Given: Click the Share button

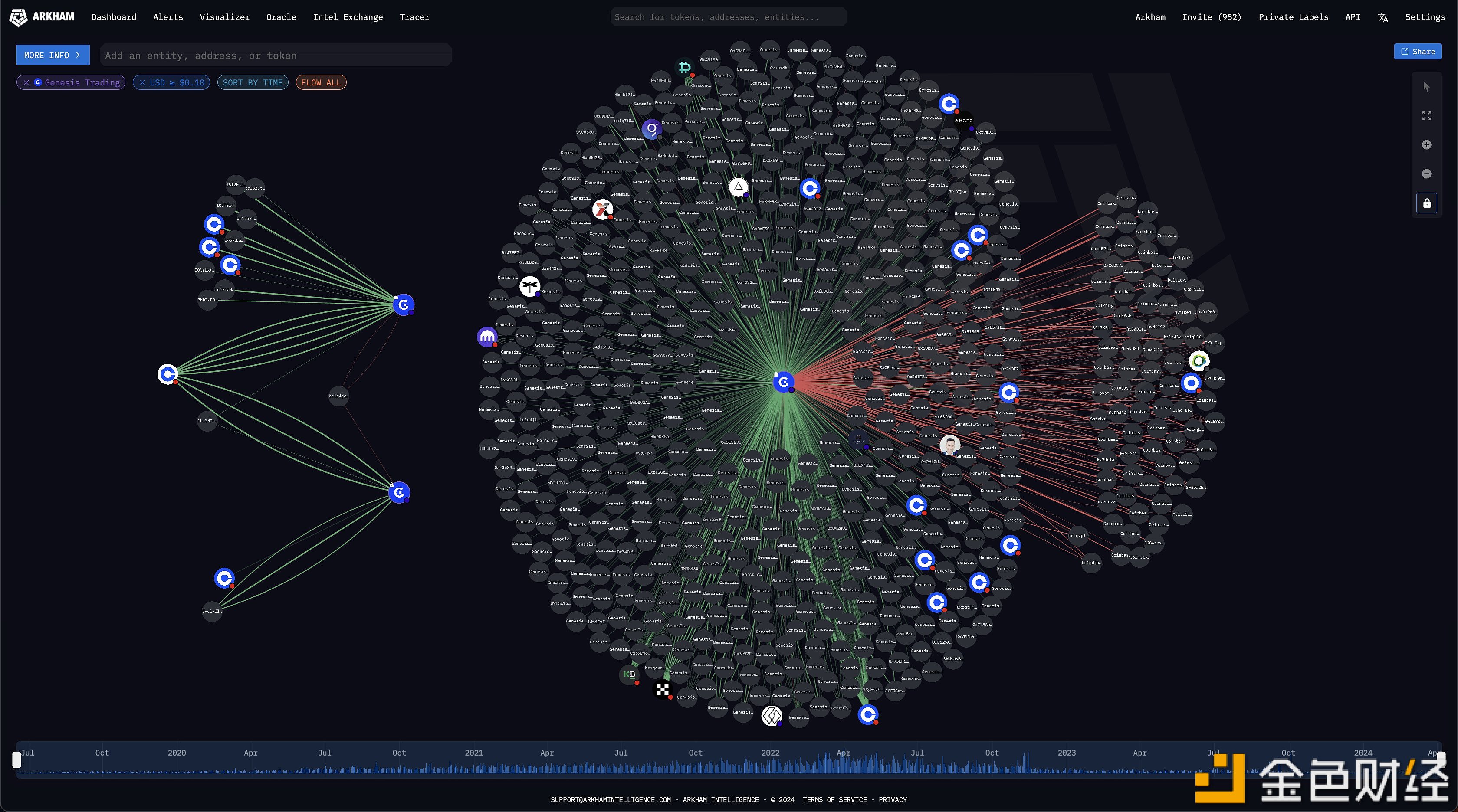Looking at the screenshot, I should pos(1417,52).
